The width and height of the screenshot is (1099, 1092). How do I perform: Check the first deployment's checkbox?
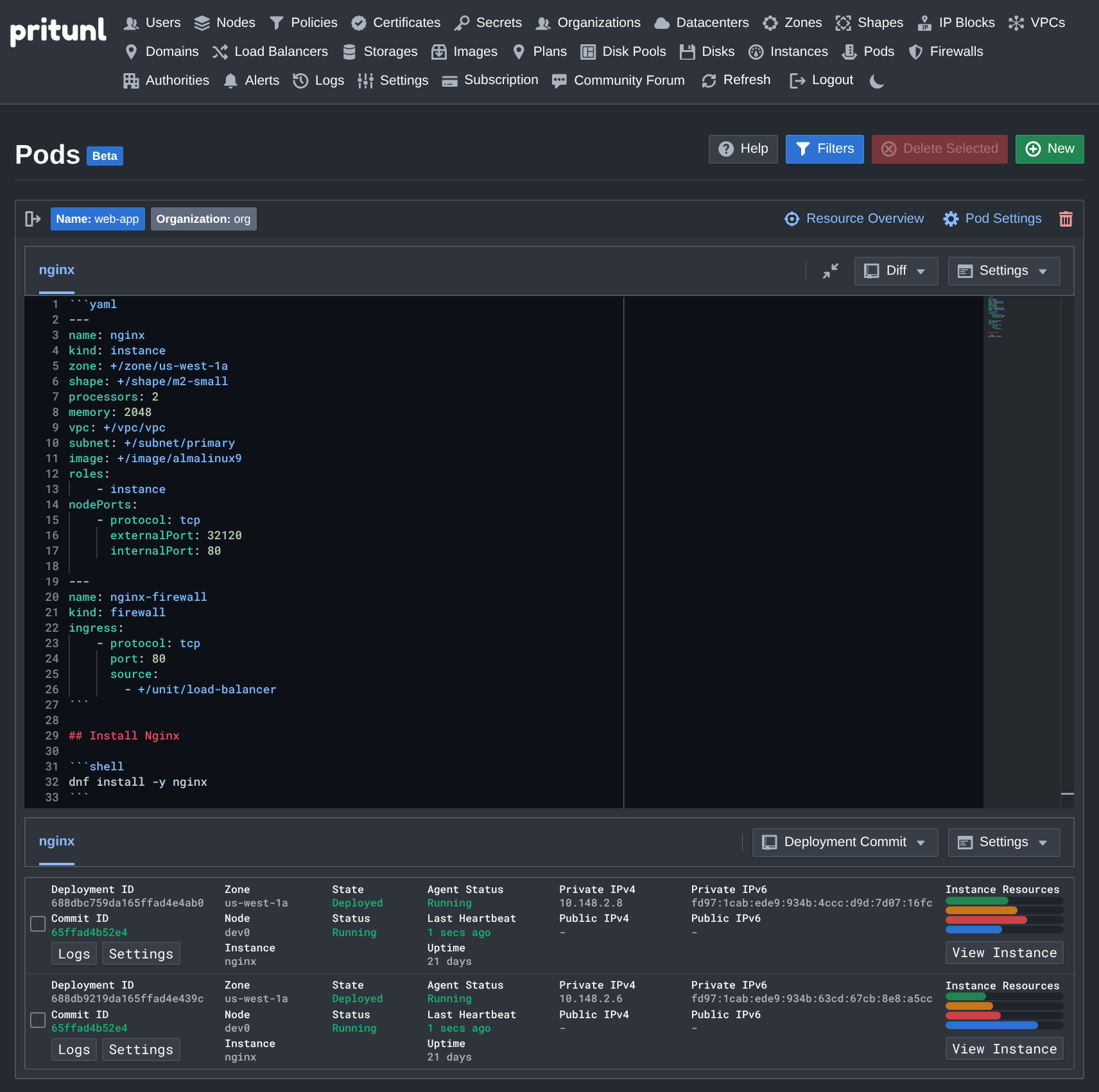[38, 924]
